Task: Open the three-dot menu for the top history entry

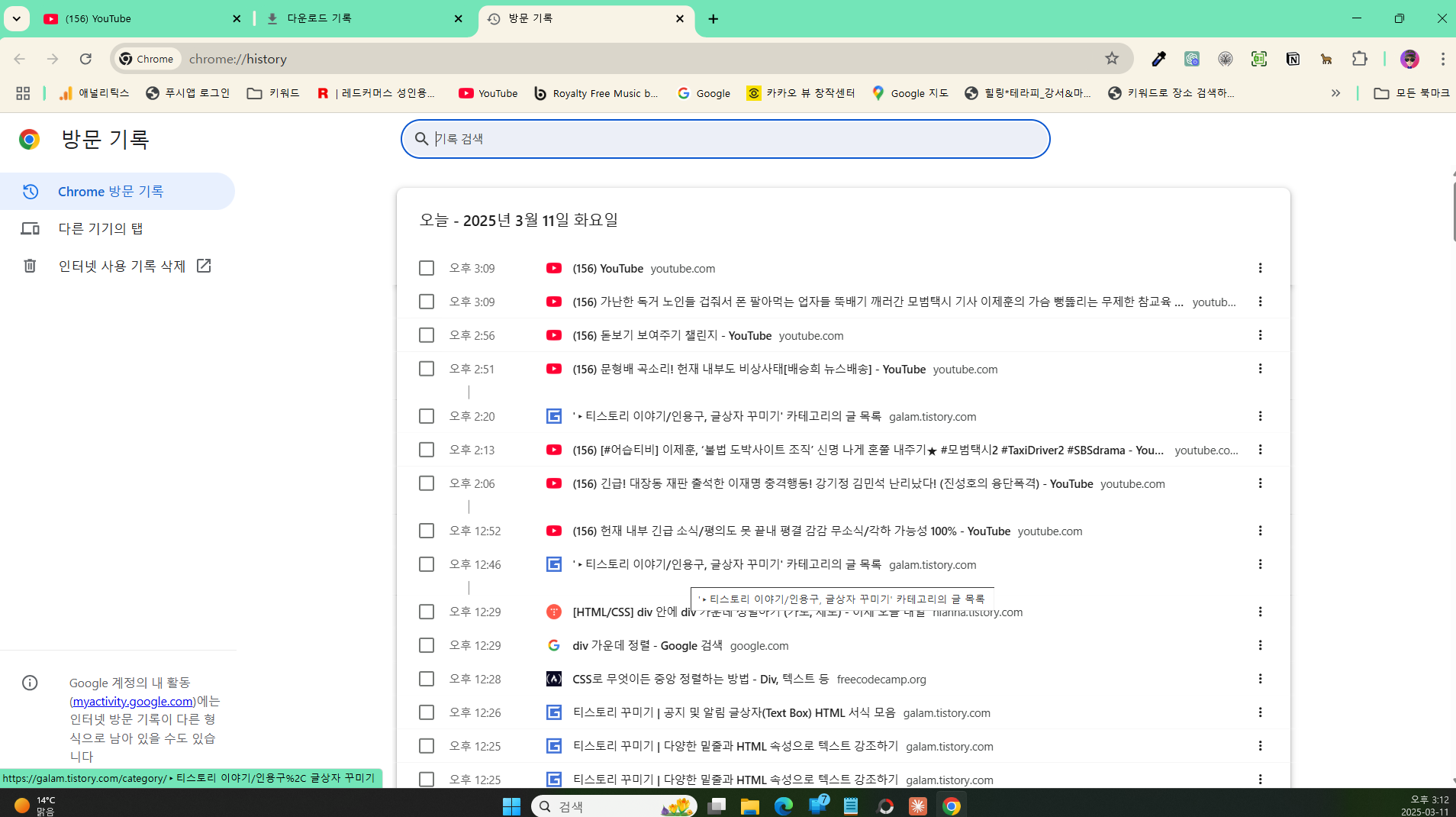Action: 1260,268
